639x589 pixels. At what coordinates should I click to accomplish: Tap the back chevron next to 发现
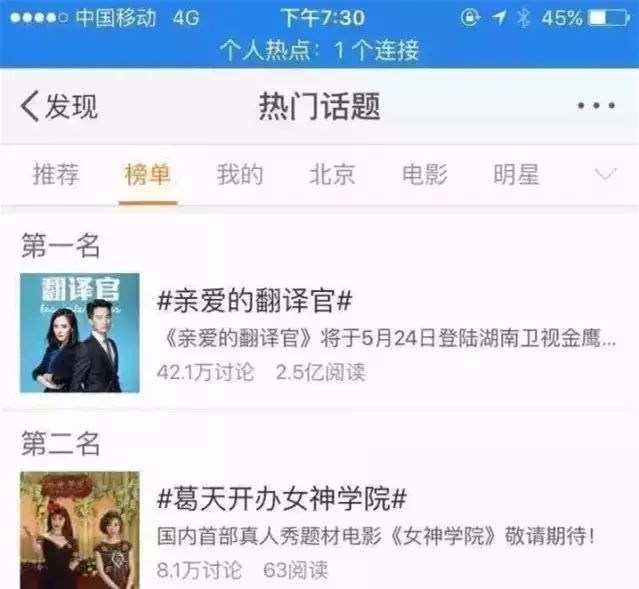pyautogui.click(x=30, y=106)
